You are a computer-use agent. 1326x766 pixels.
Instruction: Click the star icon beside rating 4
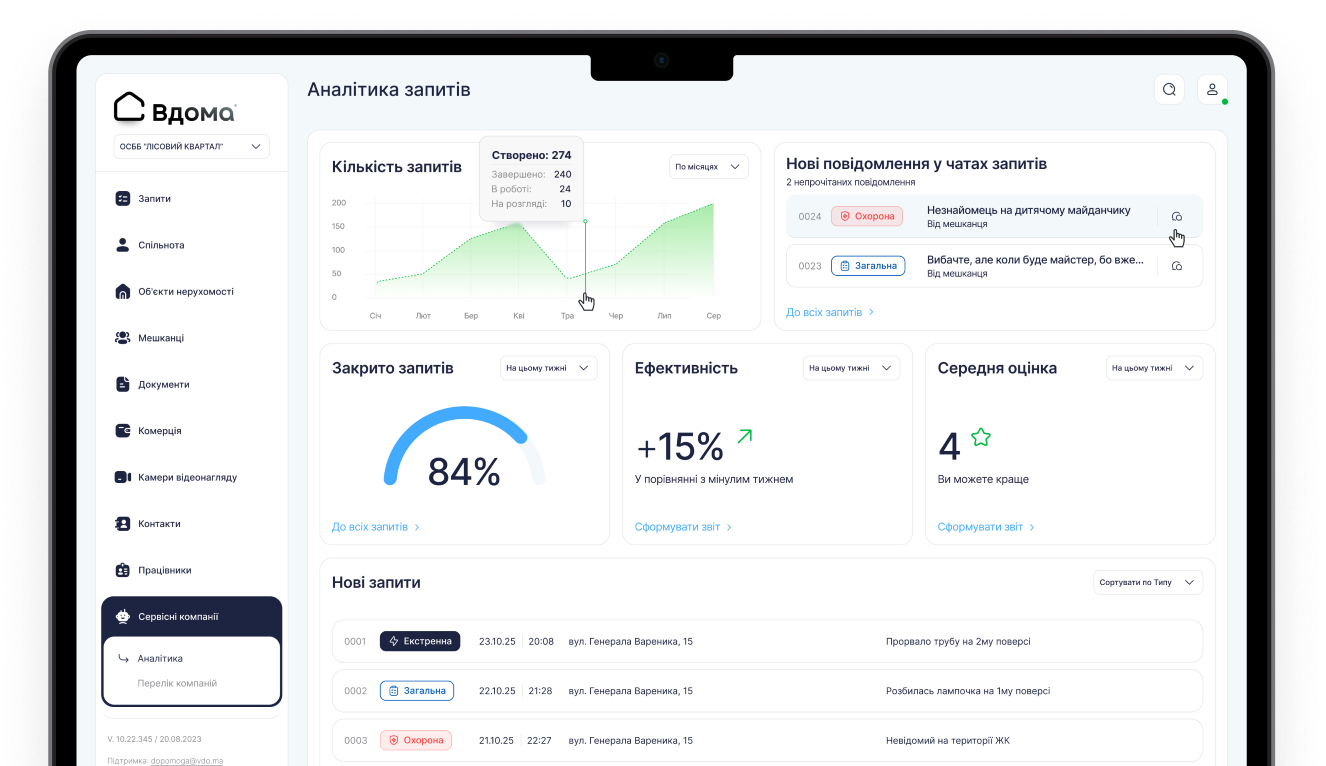pos(981,437)
